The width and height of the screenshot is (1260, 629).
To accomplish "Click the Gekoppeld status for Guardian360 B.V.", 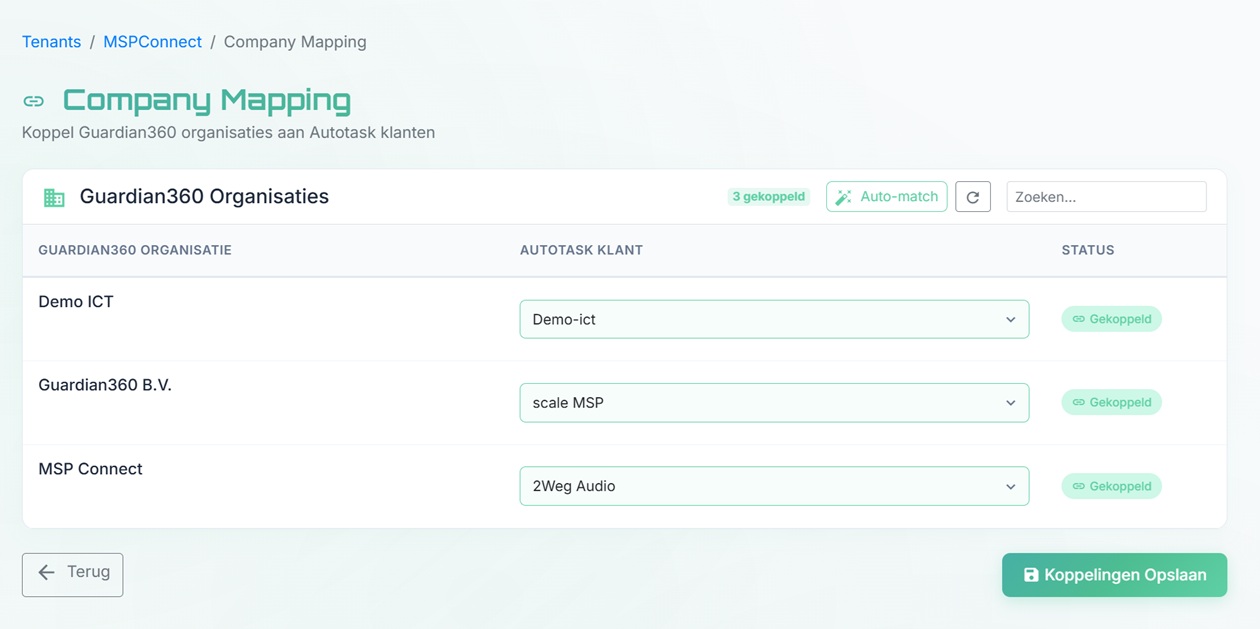I will [x=1111, y=403].
